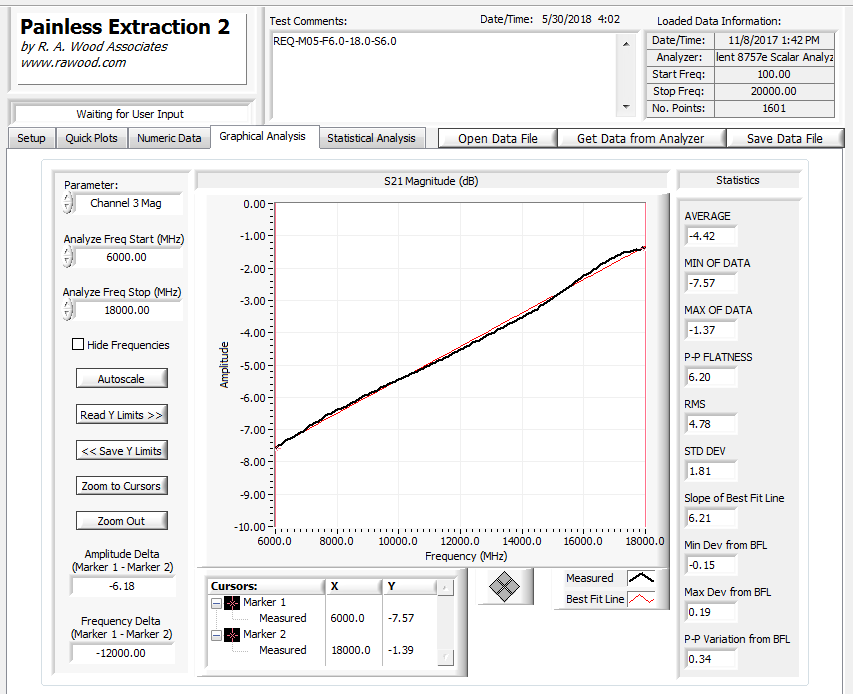The height and width of the screenshot is (694, 853).
Task: Click the Analyze Freq Start value 6000.00
Action: [127, 257]
